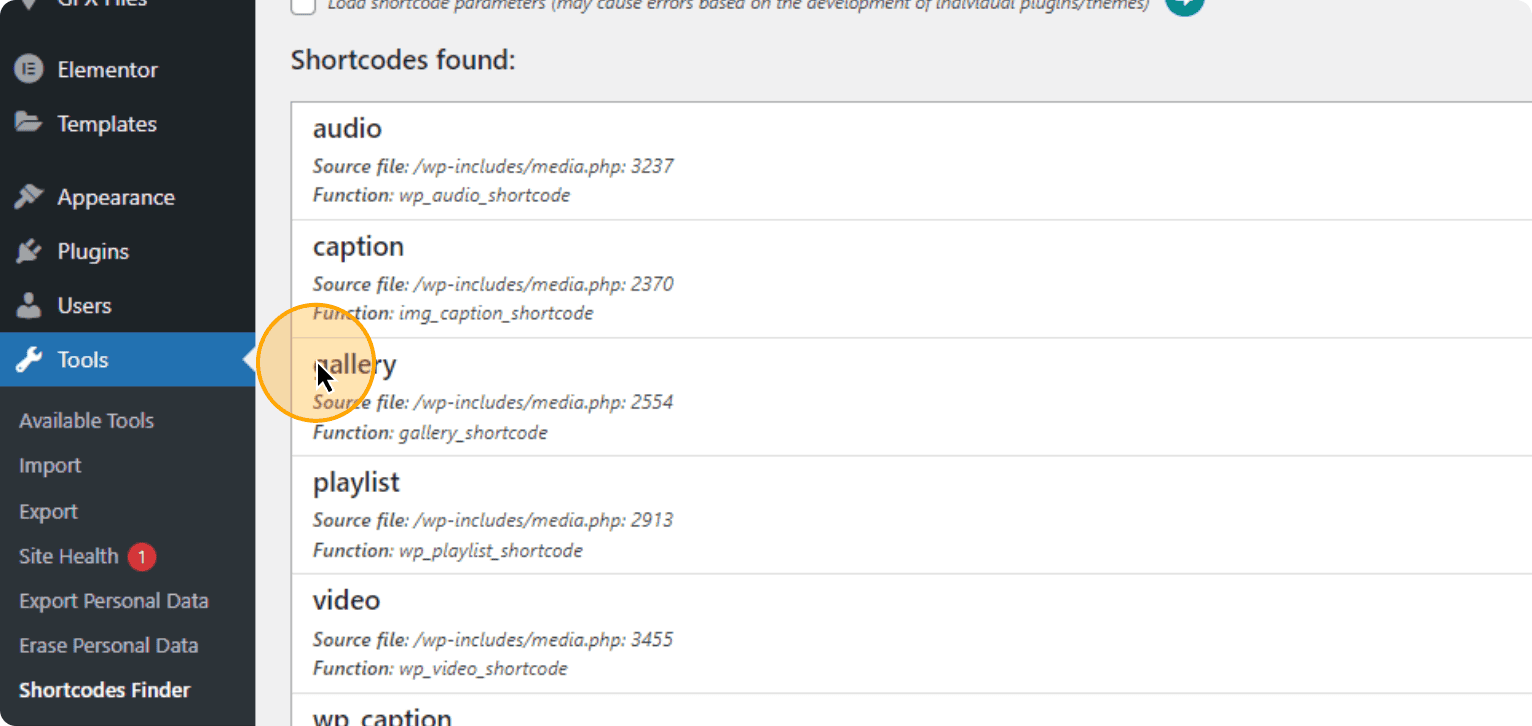The width and height of the screenshot is (1532, 726).
Task: Open Available Tools submenu item
Action: (86, 421)
